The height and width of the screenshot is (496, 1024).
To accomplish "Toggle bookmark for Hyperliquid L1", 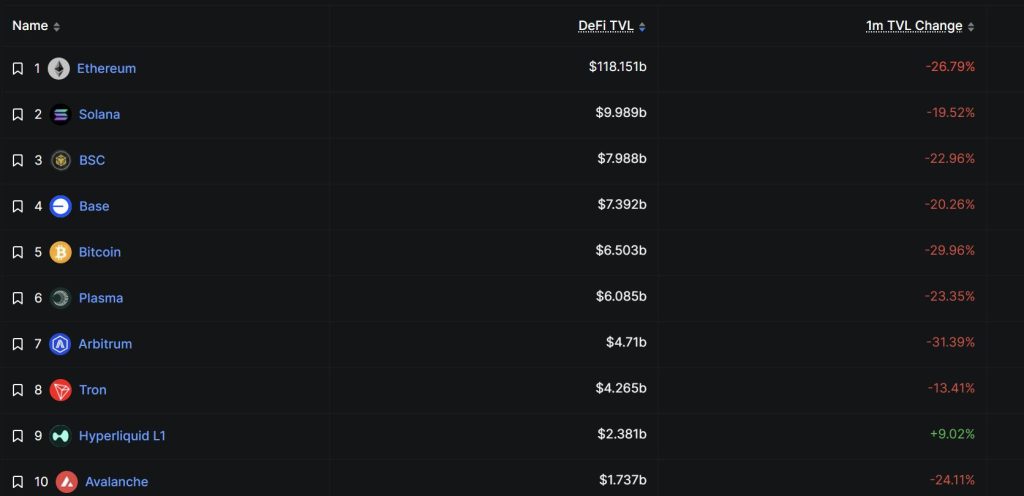I will (17, 436).
